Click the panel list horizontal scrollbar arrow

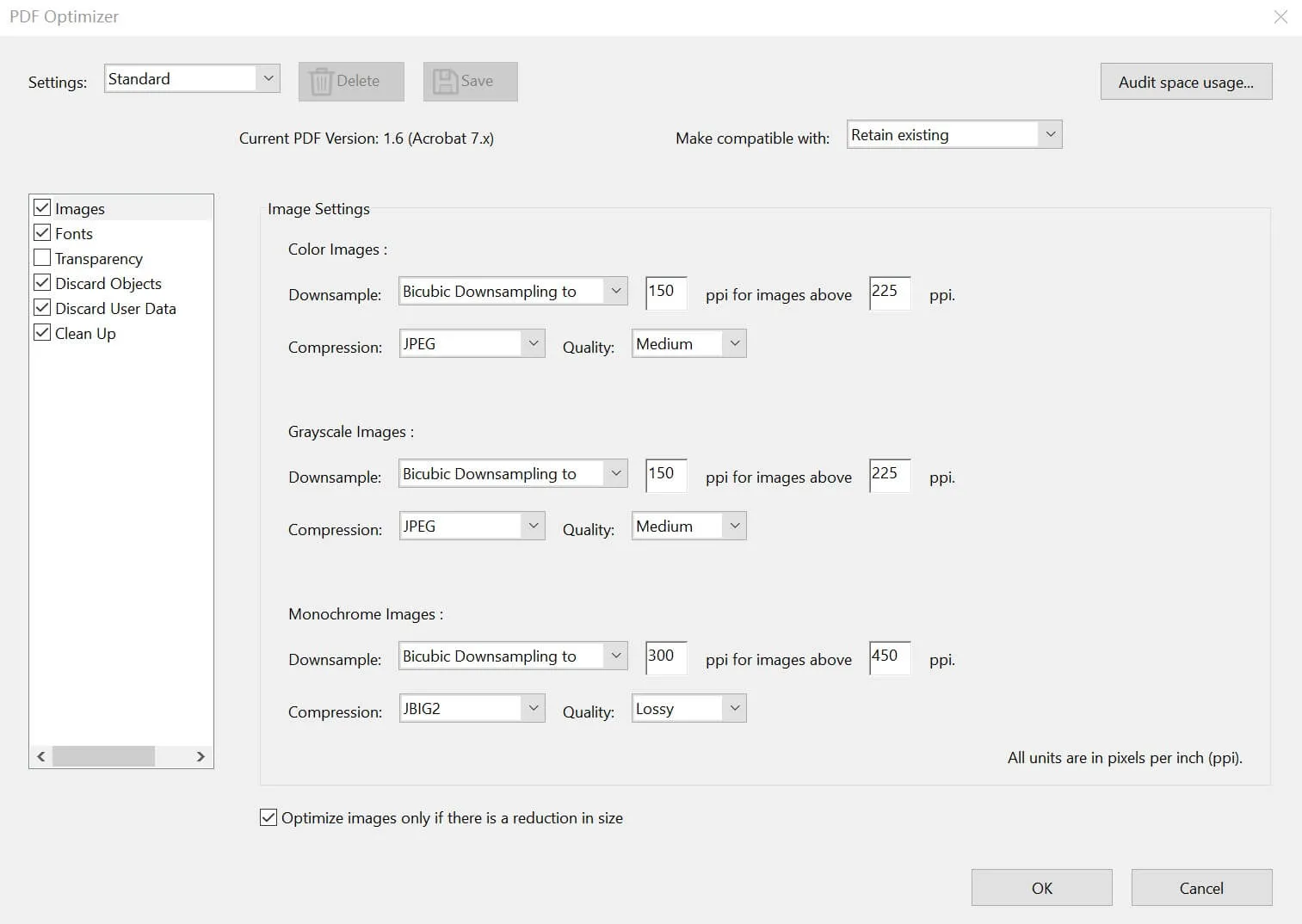click(x=201, y=756)
